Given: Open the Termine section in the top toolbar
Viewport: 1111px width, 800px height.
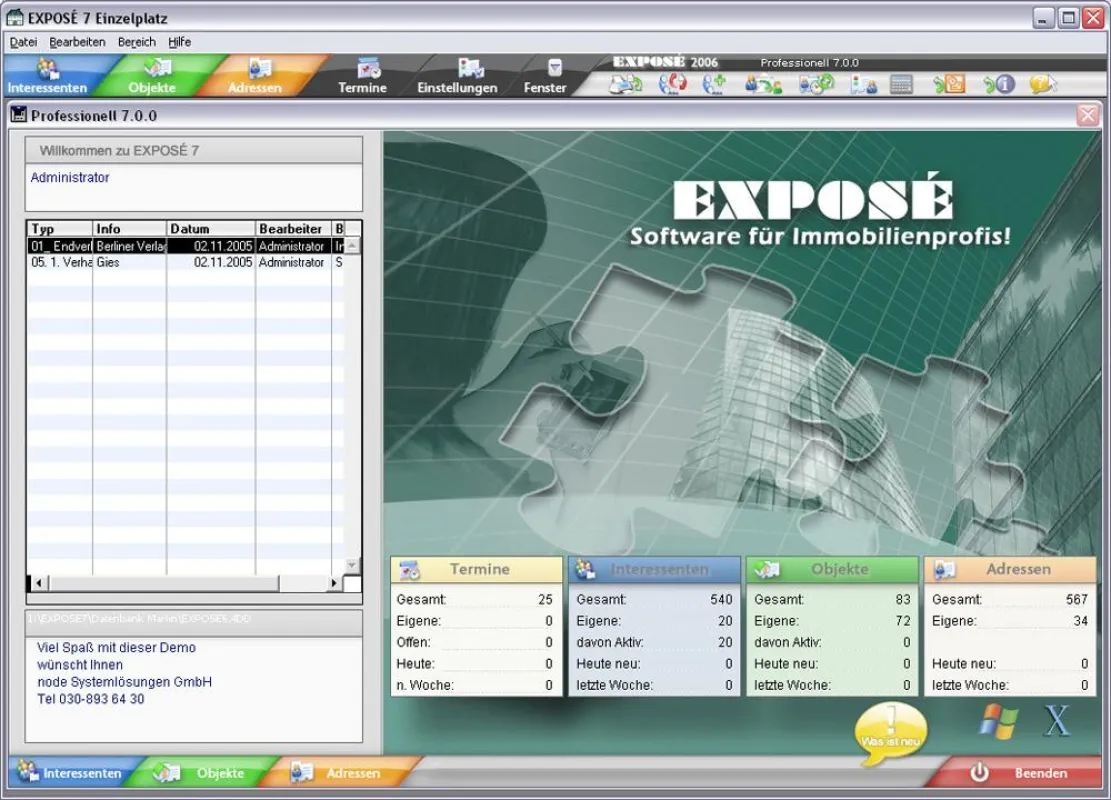Looking at the screenshot, I should click(362, 77).
